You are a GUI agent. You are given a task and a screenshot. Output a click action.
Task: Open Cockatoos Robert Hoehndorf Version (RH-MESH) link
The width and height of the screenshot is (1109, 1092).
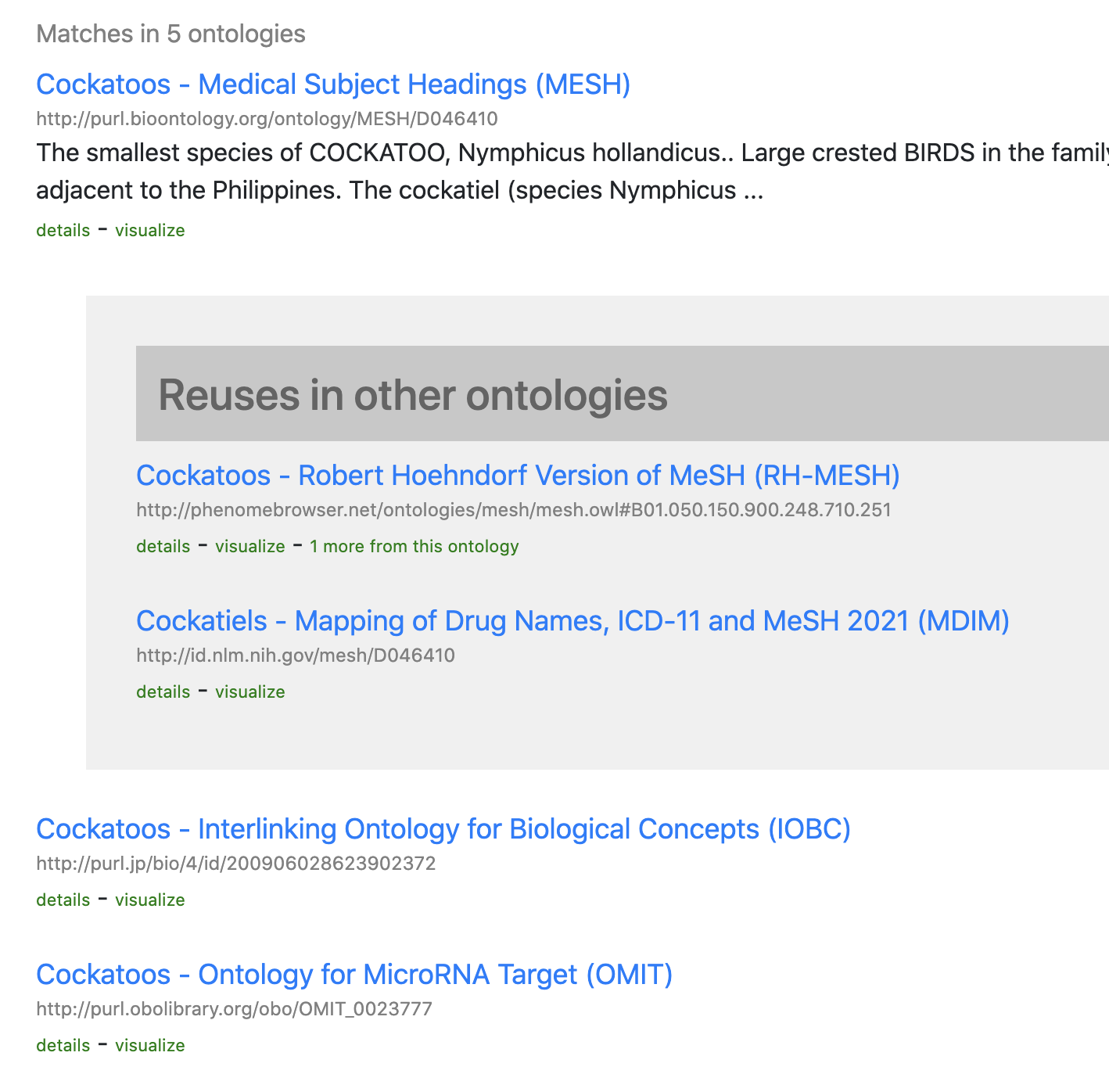pyautogui.click(x=518, y=476)
